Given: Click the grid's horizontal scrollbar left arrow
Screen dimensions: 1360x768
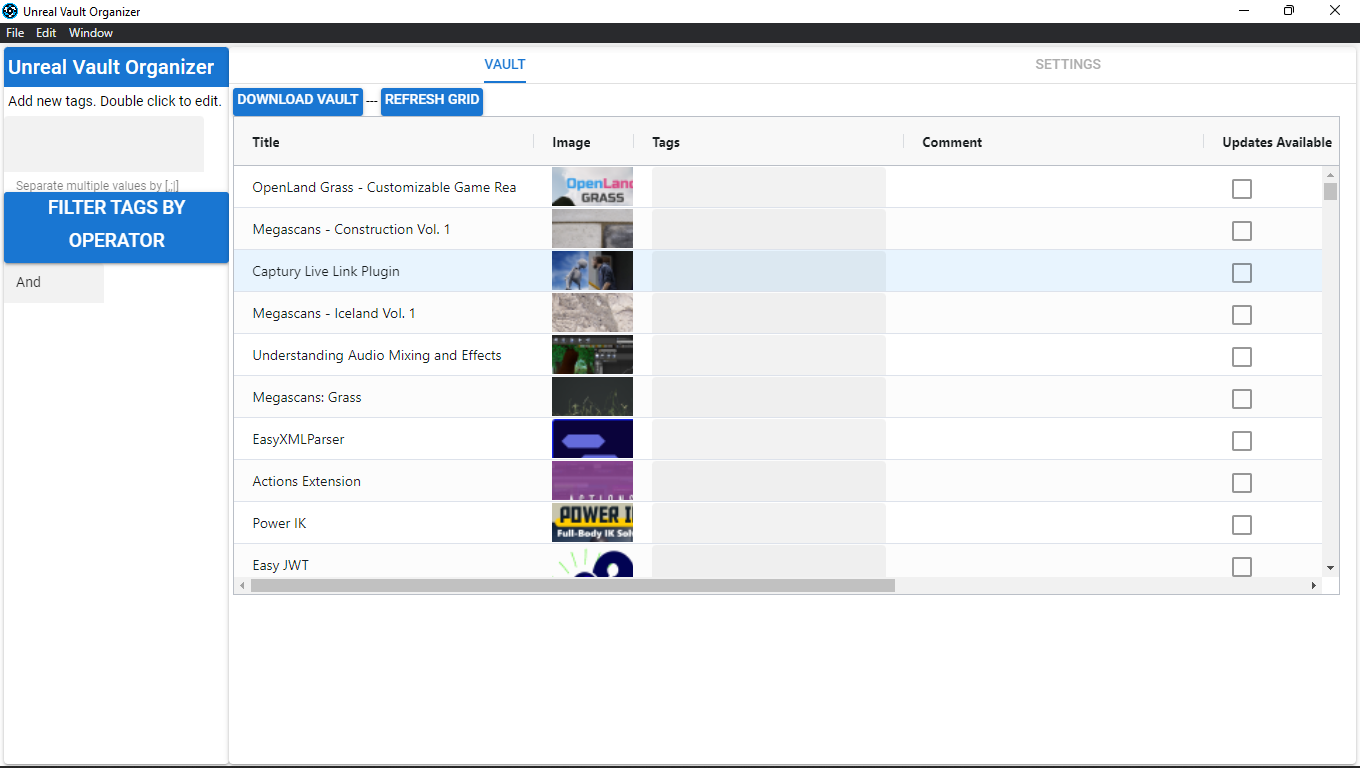Looking at the screenshot, I should pyautogui.click(x=242, y=585).
